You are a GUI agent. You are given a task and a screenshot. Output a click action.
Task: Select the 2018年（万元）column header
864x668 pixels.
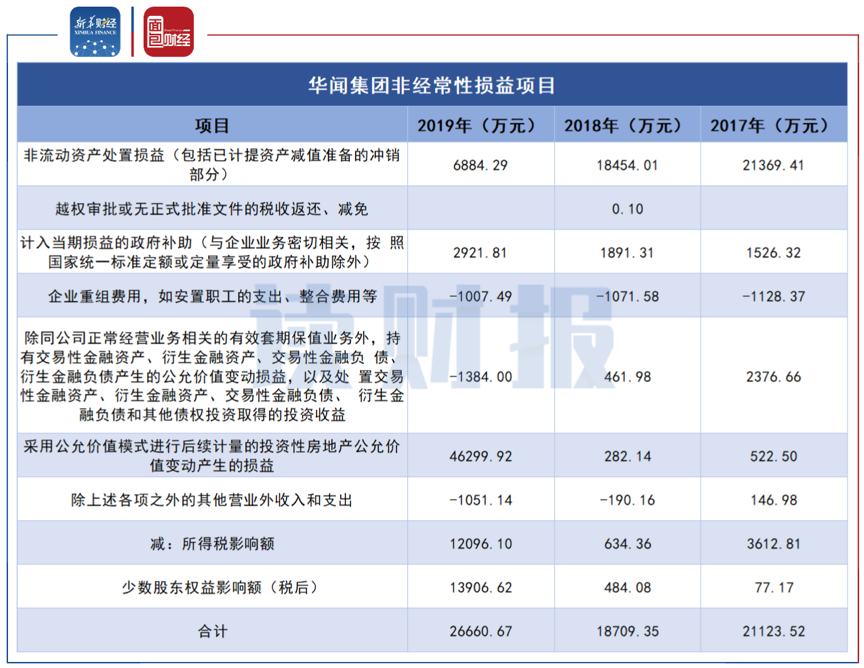626,125
